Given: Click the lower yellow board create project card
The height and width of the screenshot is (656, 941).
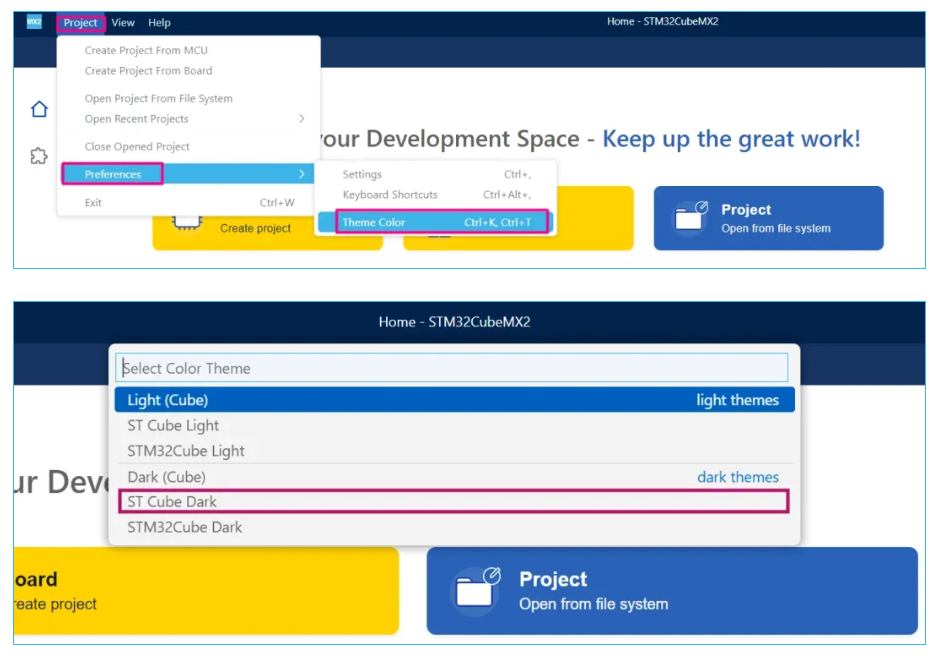Looking at the screenshot, I should click(x=206, y=591).
